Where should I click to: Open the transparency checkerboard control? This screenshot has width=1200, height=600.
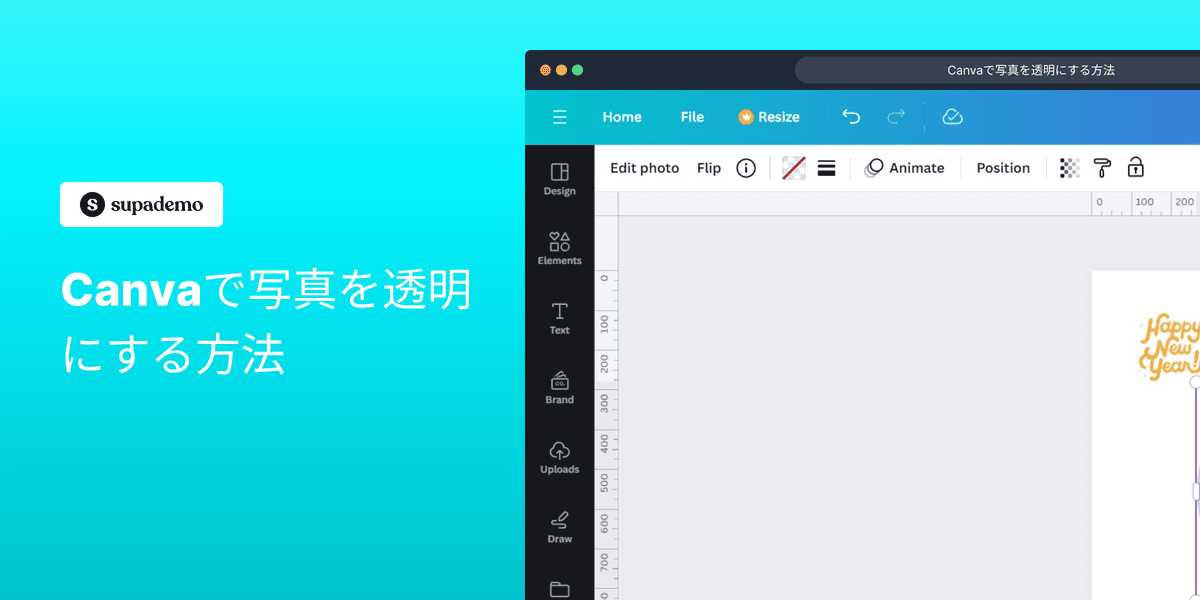tap(1068, 168)
